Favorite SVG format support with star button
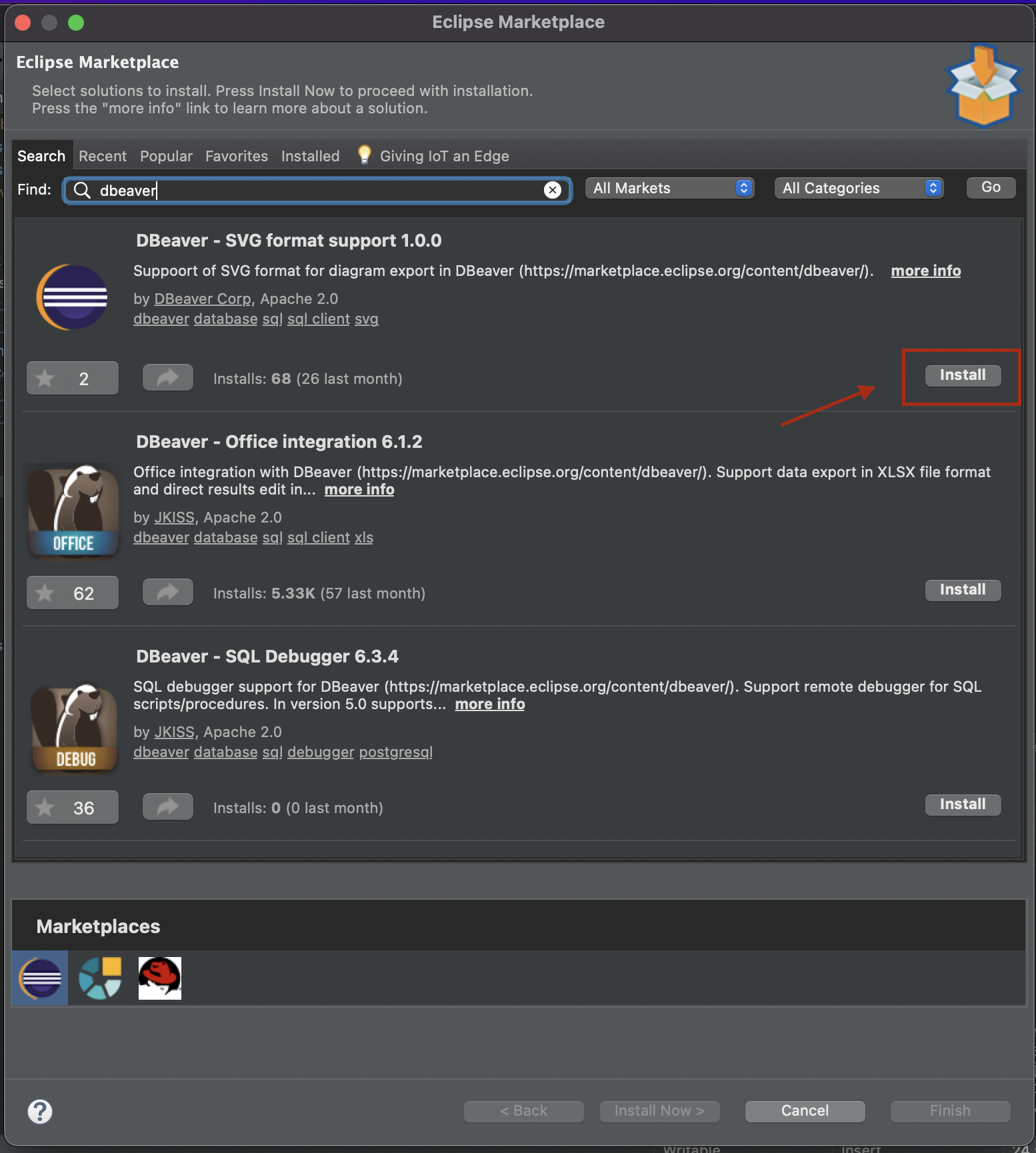 click(73, 379)
